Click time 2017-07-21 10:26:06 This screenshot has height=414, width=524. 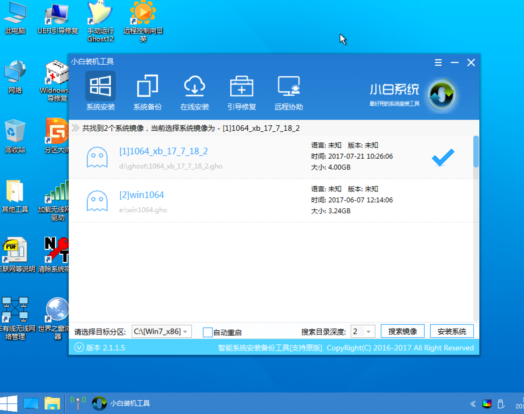pos(361,156)
